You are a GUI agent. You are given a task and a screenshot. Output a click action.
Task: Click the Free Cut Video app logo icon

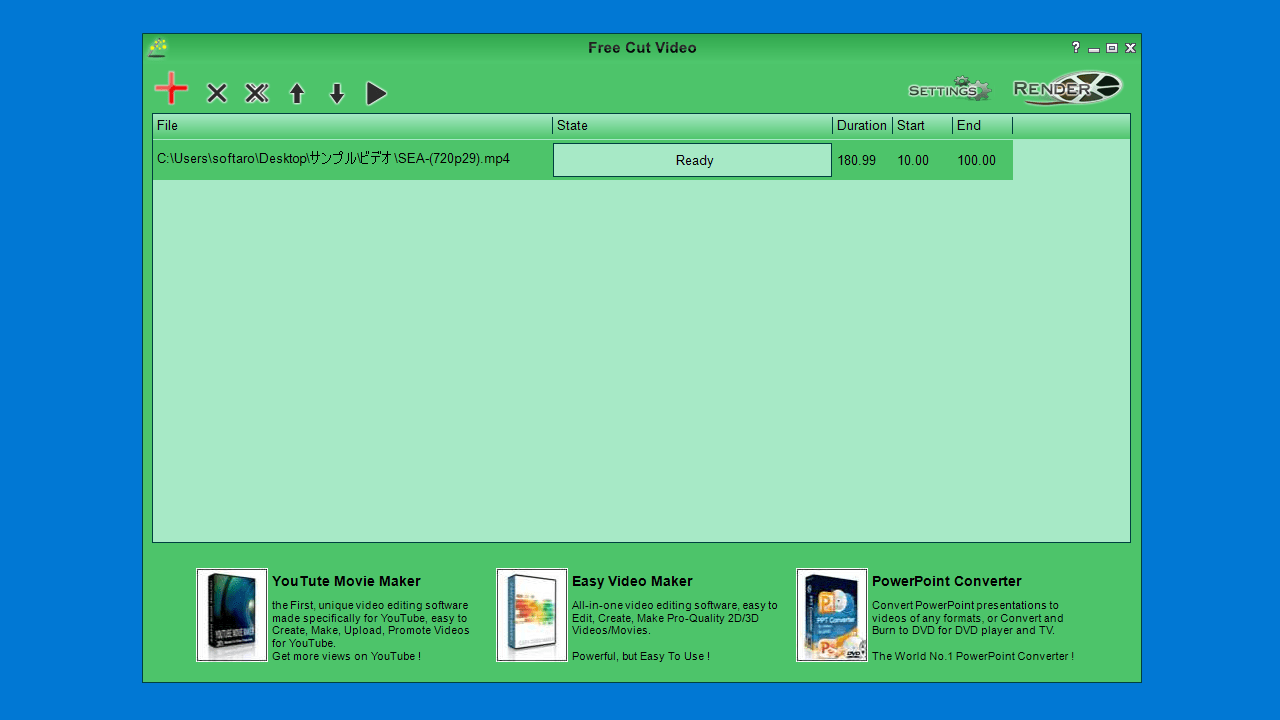pyautogui.click(x=158, y=48)
